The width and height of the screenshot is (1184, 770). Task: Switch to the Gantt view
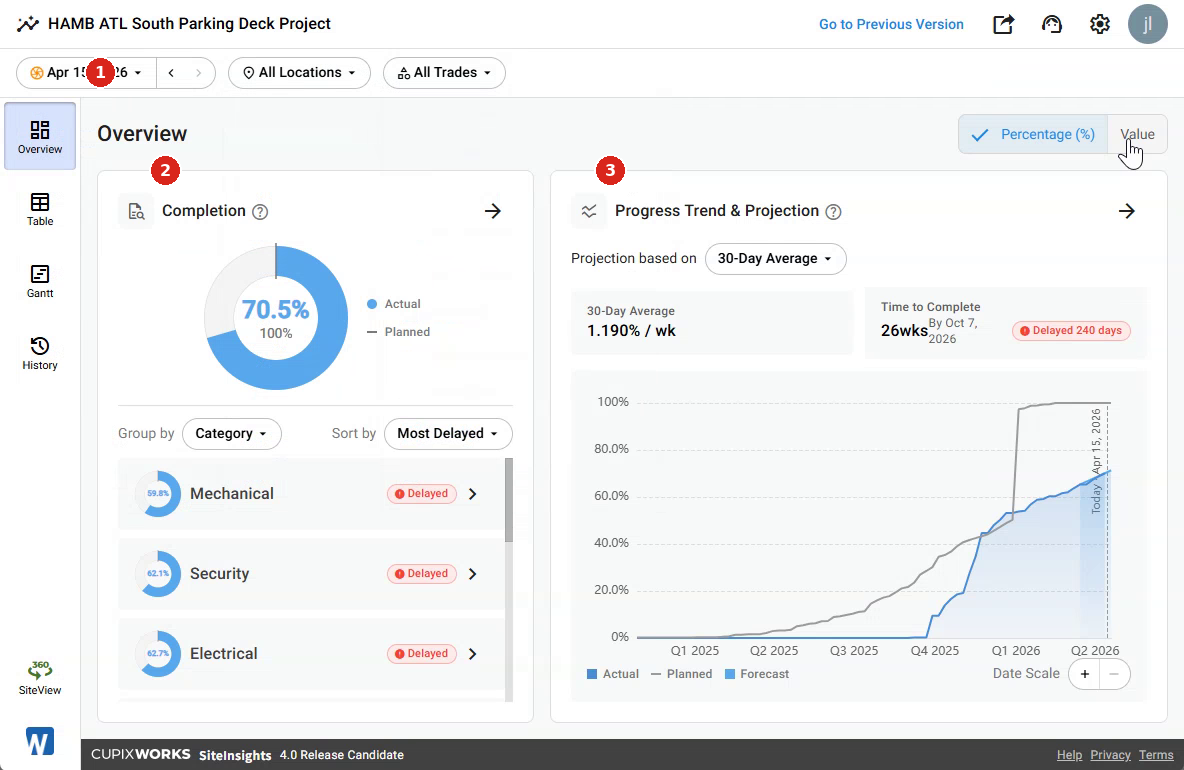[40, 282]
